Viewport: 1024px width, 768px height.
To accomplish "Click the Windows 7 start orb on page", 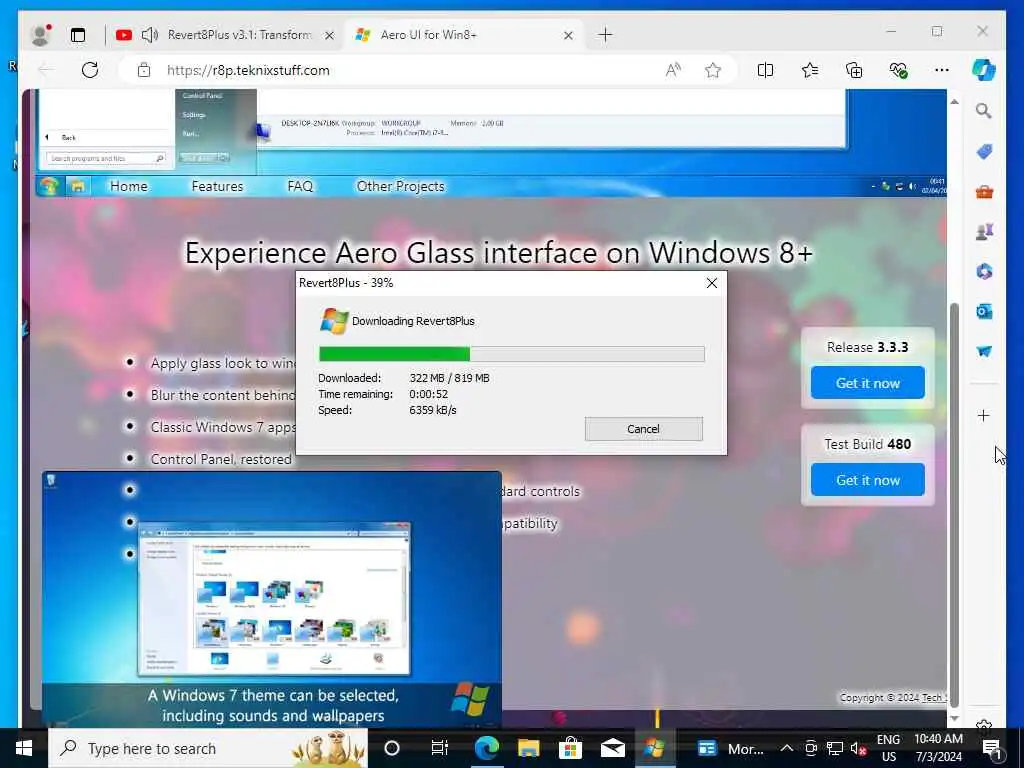I will [x=49, y=186].
